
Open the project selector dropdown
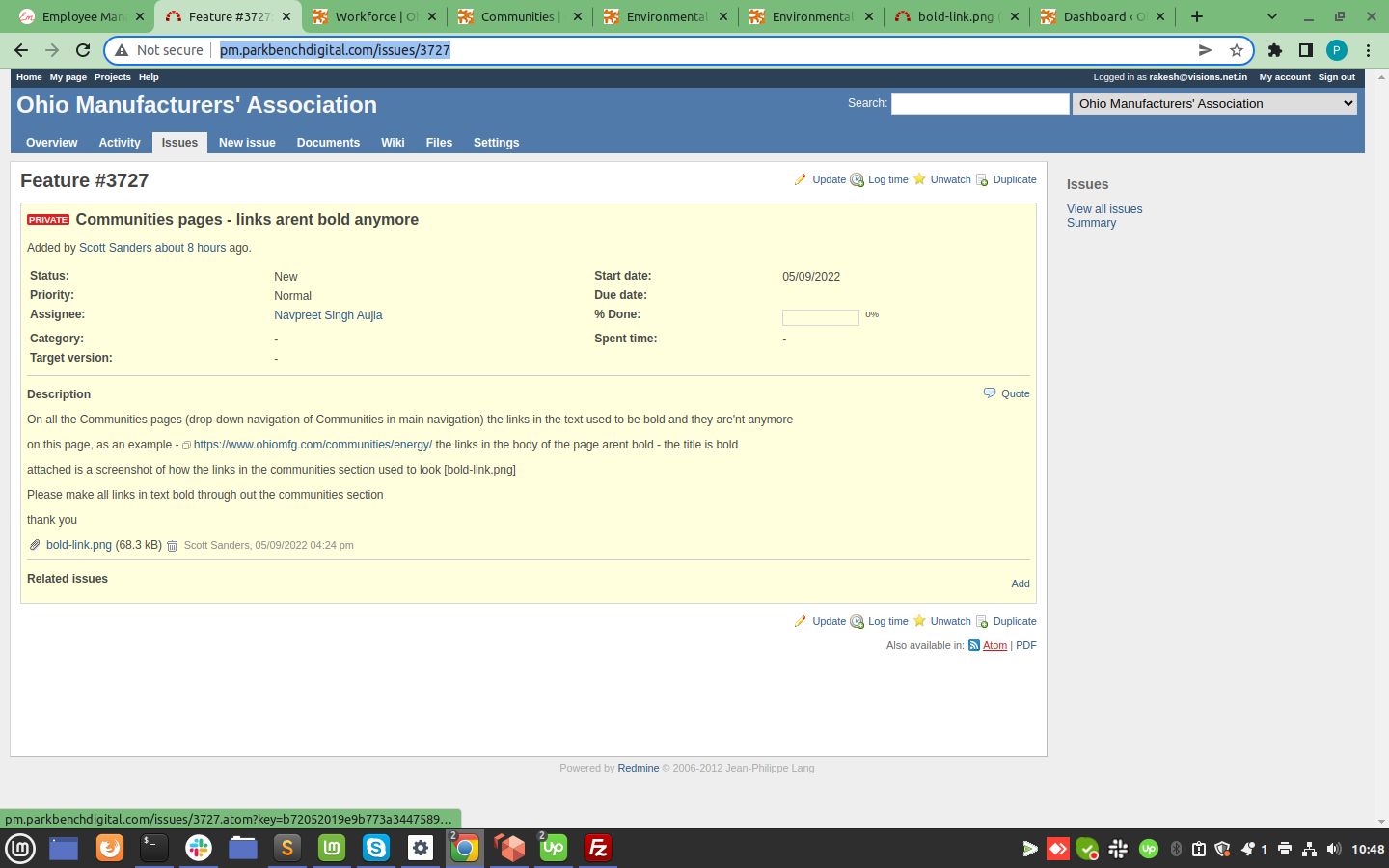(x=1214, y=104)
